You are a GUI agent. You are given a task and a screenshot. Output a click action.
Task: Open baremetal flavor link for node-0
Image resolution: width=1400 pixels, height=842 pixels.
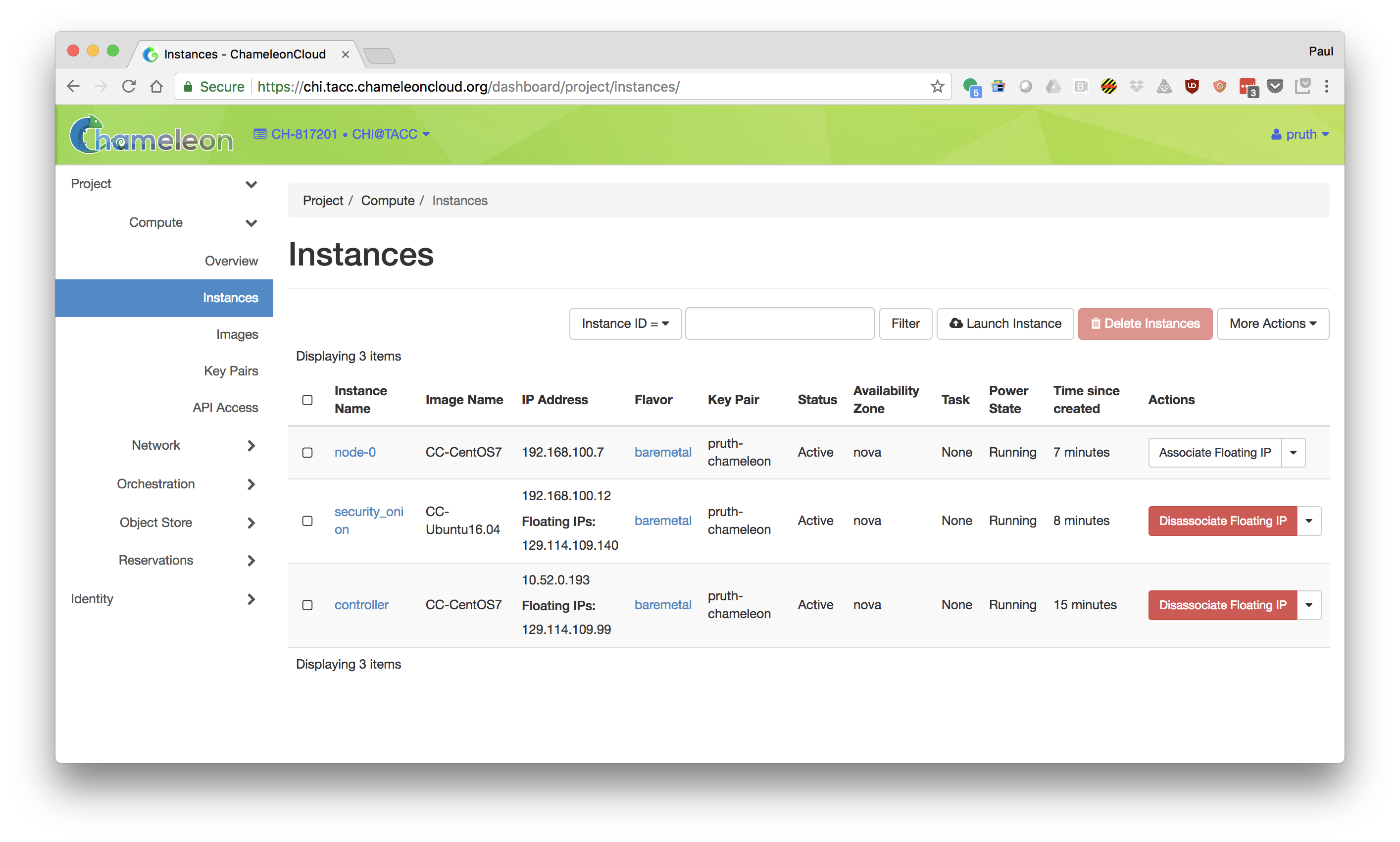(663, 452)
